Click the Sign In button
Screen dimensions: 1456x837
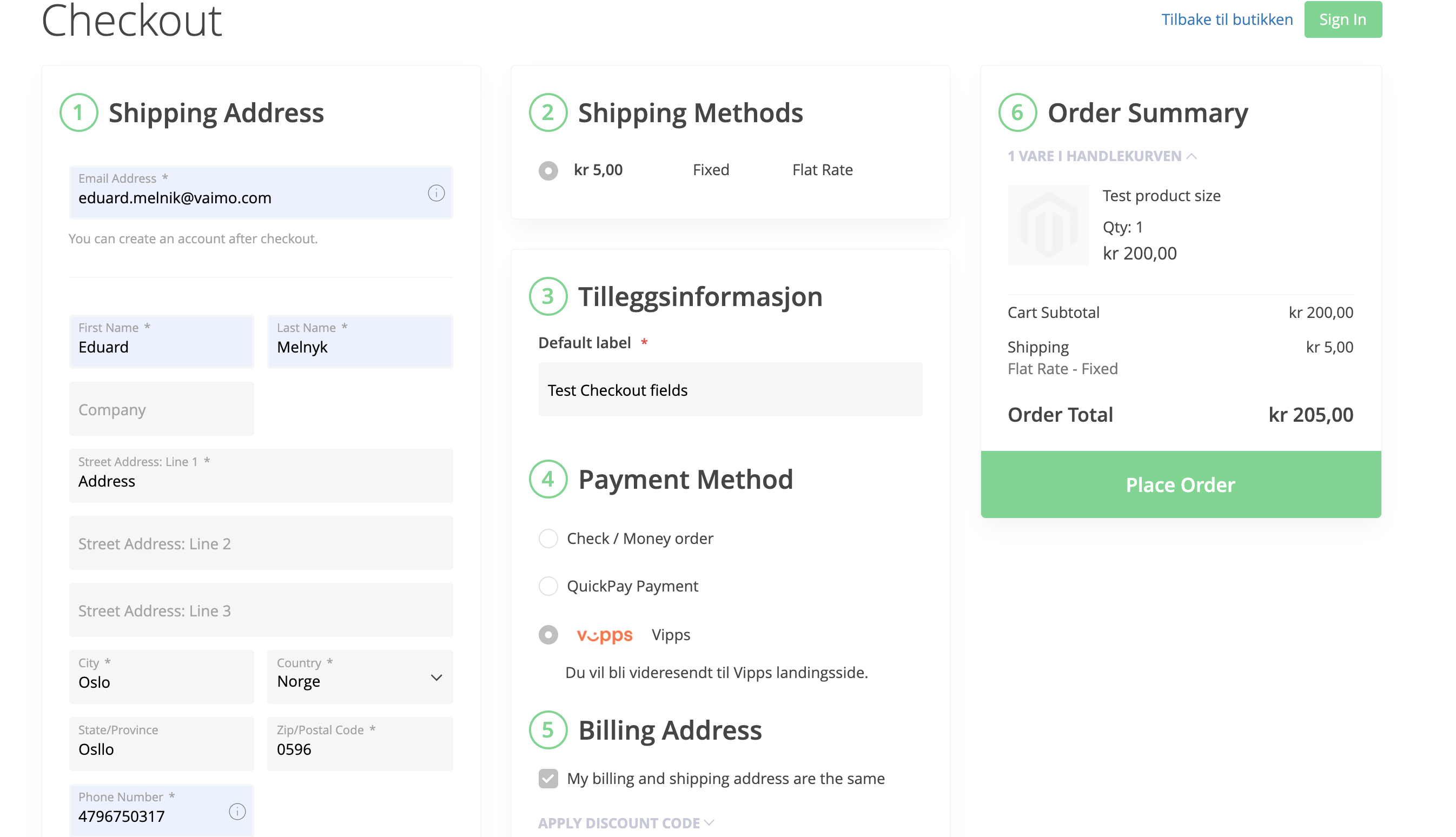coord(1344,19)
